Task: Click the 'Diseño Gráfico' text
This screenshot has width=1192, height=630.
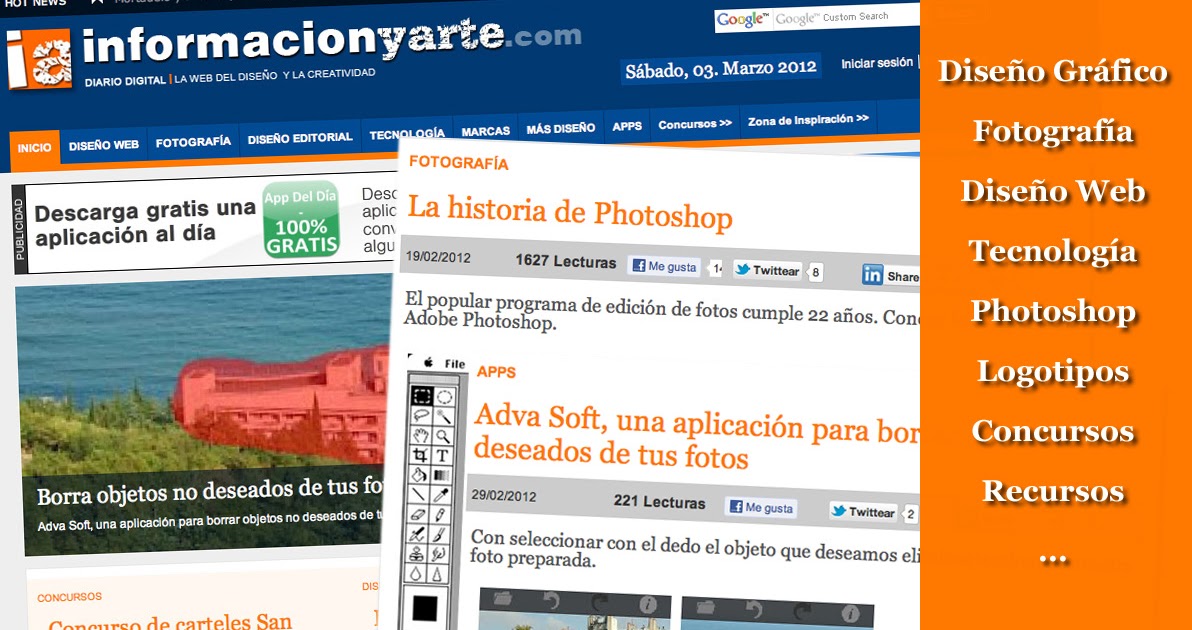Action: [1053, 71]
